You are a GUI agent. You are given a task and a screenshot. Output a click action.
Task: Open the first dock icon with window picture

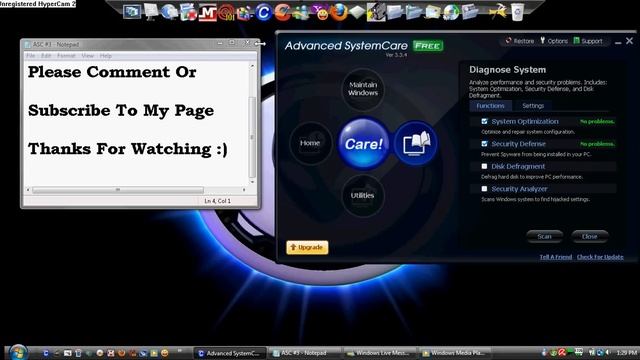pyautogui.click(x=132, y=11)
